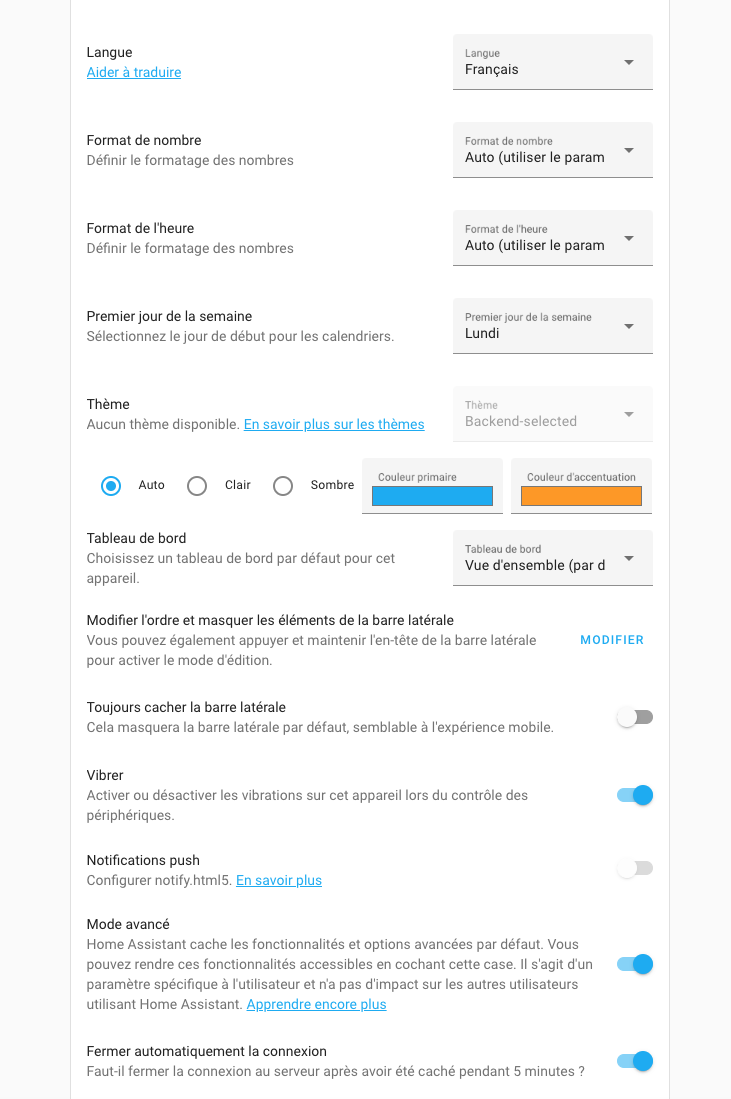Pick the blue Couleur primaire swatch
This screenshot has height=1099, width=731.
click(432, 496)
